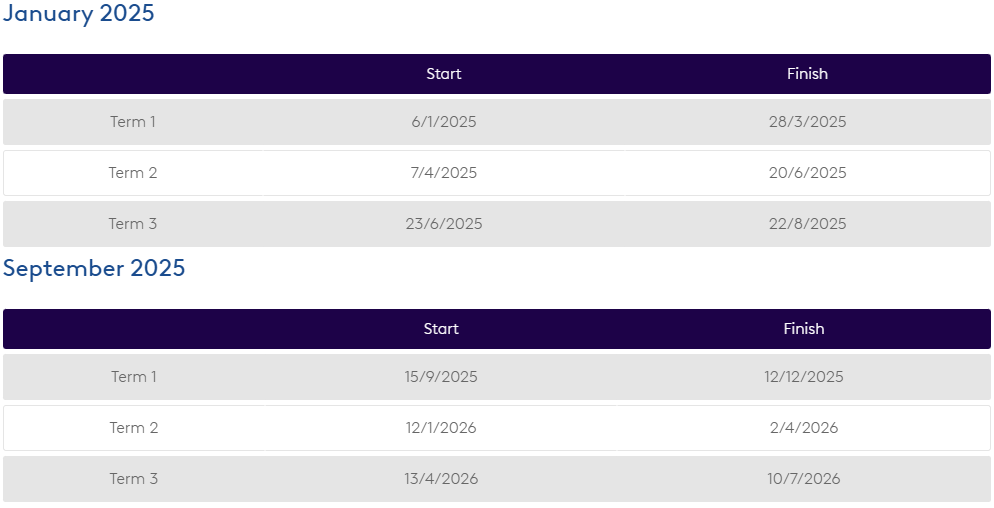Click the January 2025 heading
Viewport: 994px width, 508px height.
pos(79,14)
